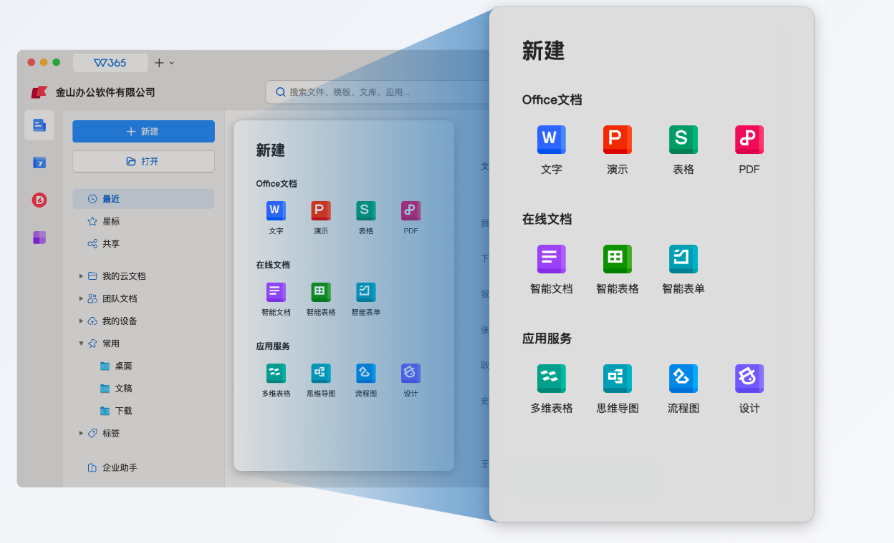Click the small 流程图 icon in the app window
This screenshot has height=543, width=894.
pyautogui.click(x=365, y=373)
